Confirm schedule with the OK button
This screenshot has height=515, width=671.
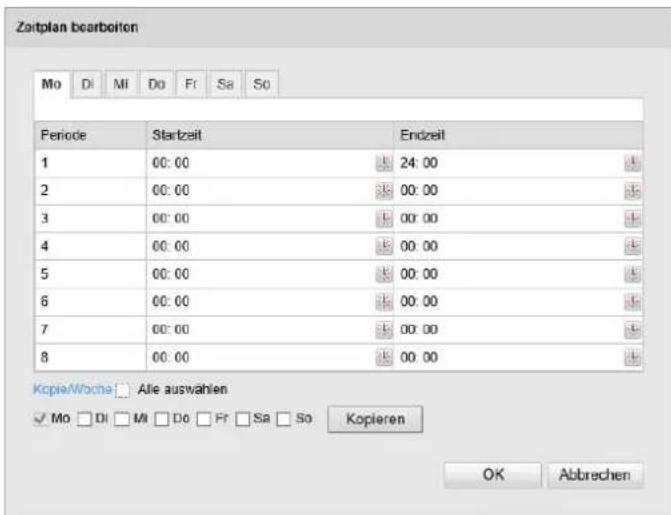(493, 475)
